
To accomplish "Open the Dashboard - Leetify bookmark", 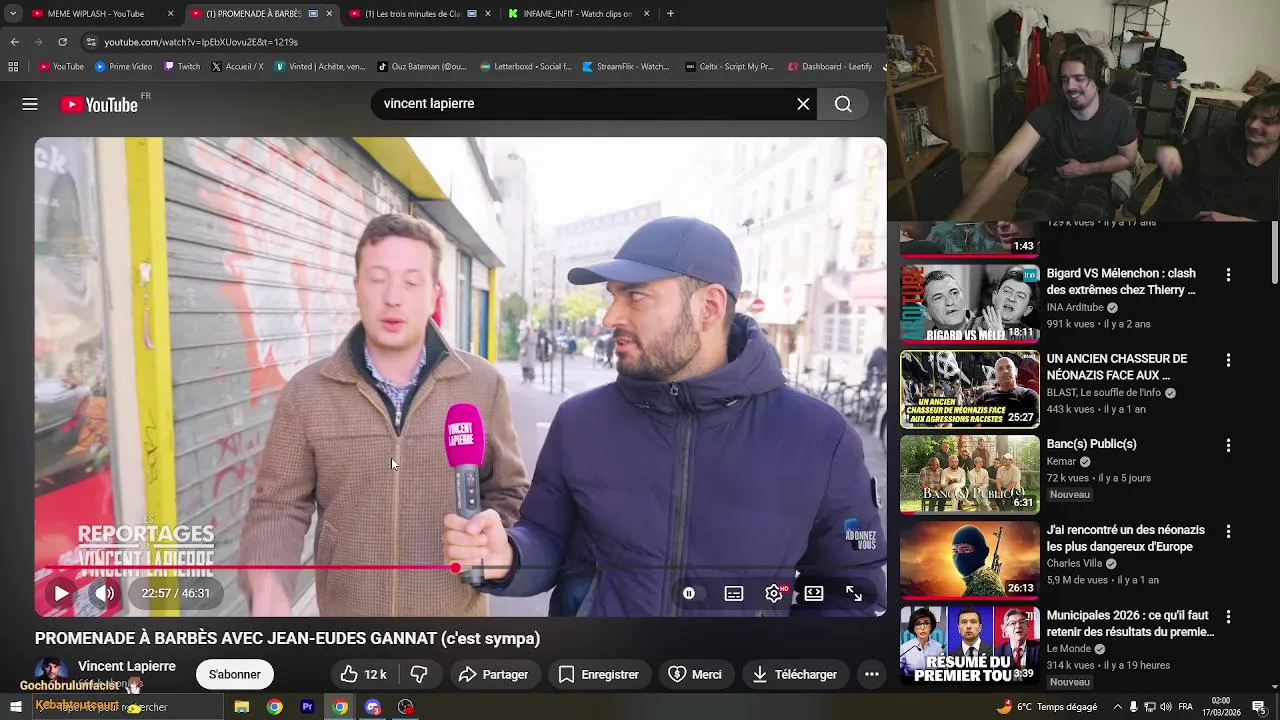I will tap(830, 67).
